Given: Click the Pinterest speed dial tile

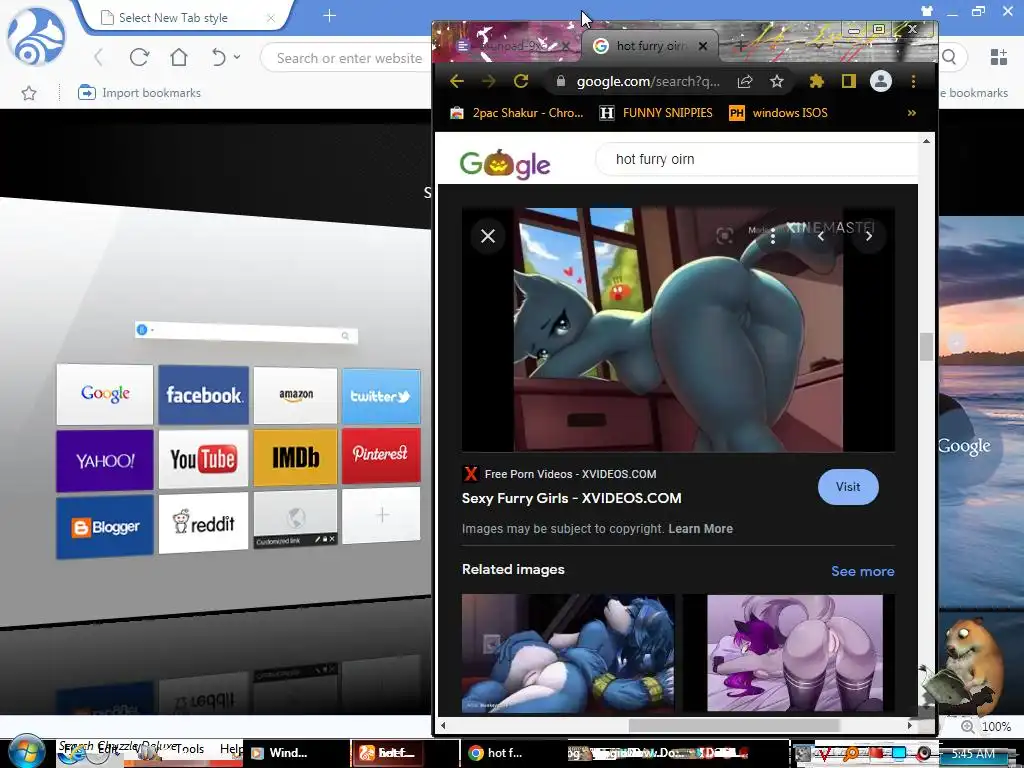Looking at the screenshot, I should (381, 455).
